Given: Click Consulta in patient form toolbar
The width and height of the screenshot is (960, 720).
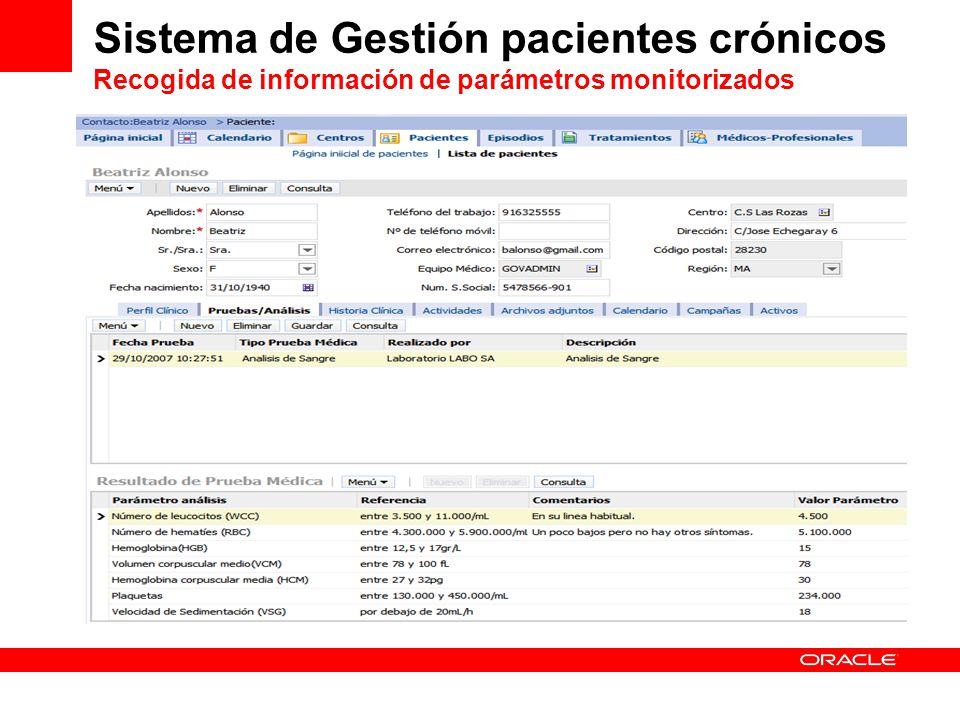Looking at the screenshot, I should [310, 189].
